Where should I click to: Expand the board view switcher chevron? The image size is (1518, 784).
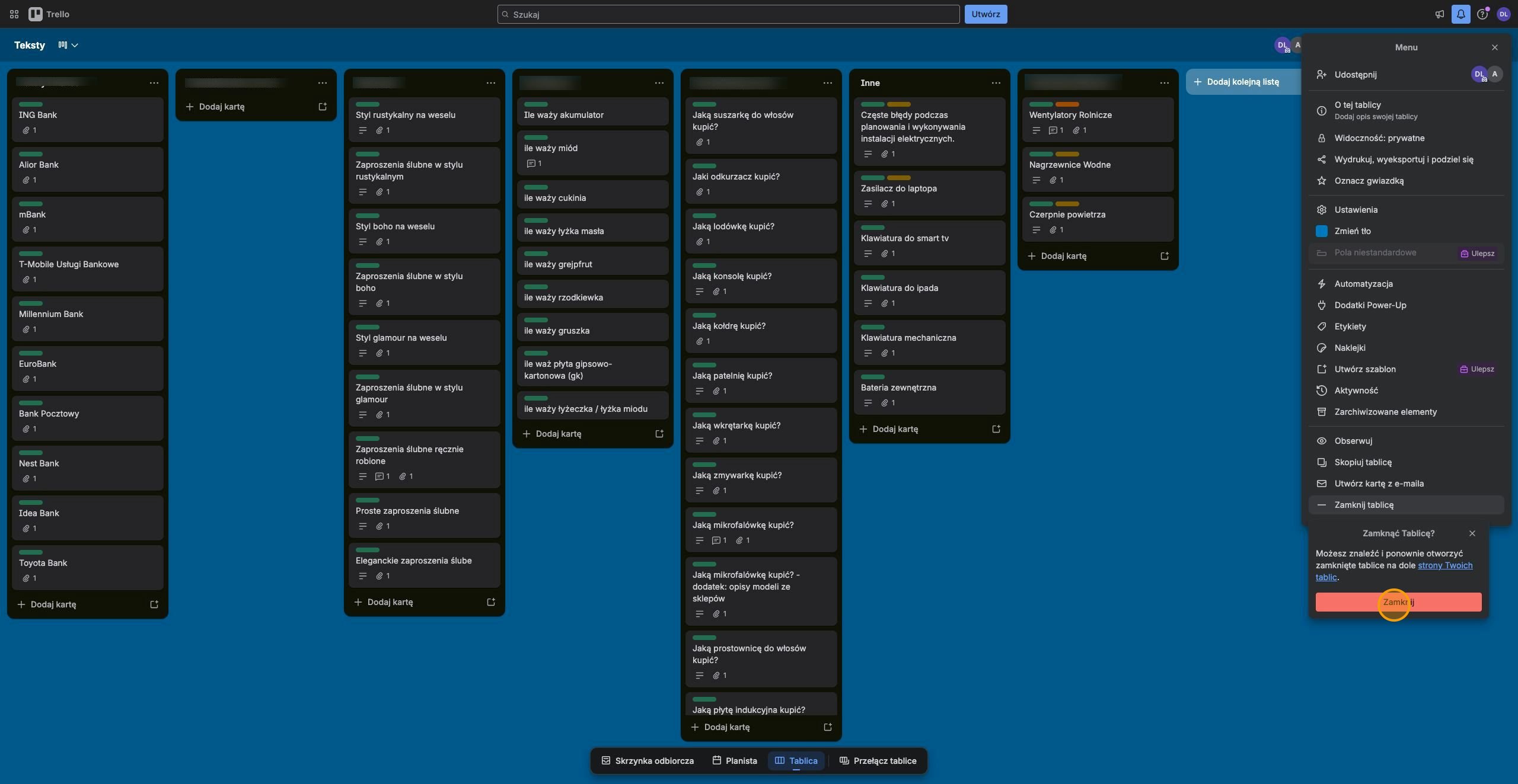coord(75,45)
